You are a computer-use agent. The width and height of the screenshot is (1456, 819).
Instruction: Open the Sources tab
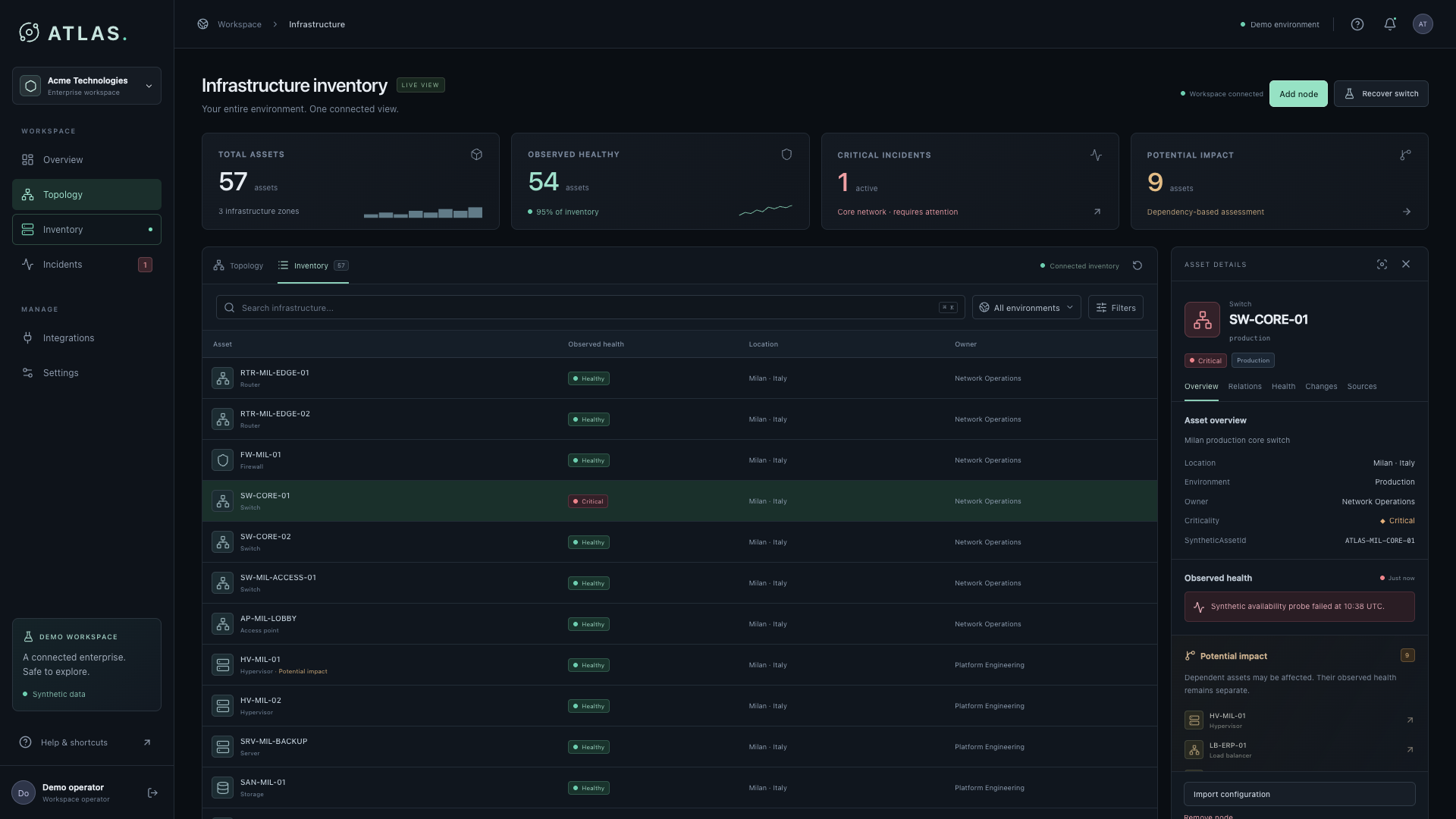click(x=1361, y=387)
